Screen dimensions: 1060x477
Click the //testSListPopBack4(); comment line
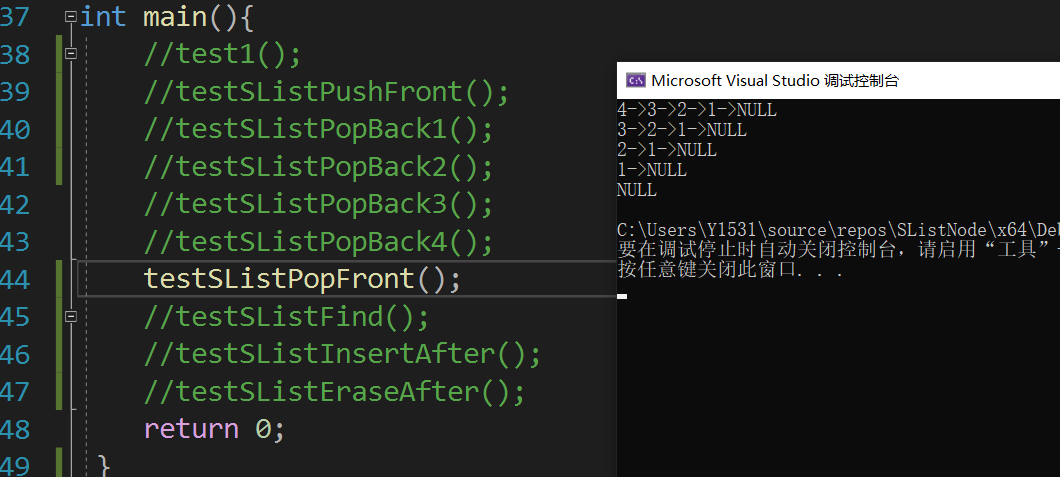(x=318, y=242)
